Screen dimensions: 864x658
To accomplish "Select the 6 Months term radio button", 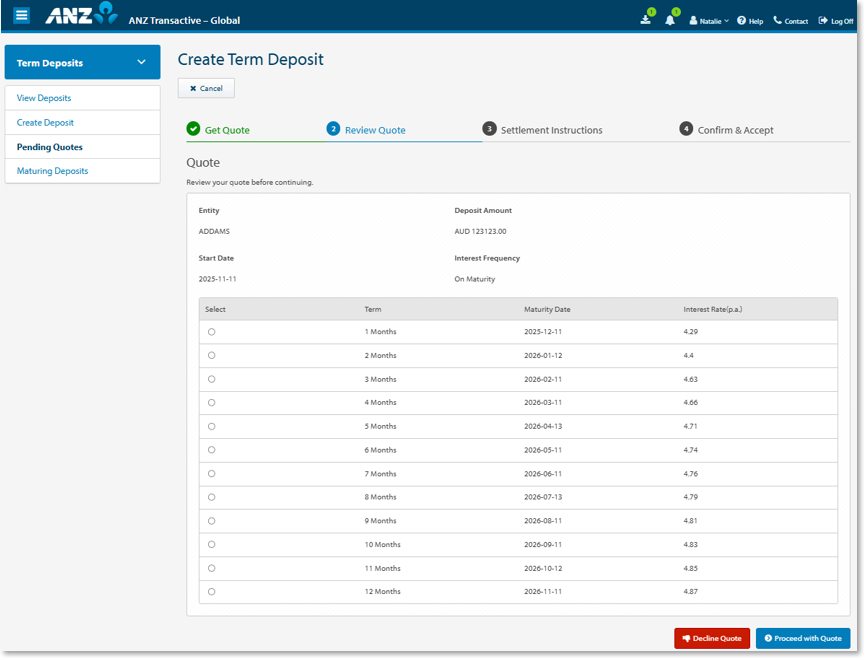I will 211,450.
